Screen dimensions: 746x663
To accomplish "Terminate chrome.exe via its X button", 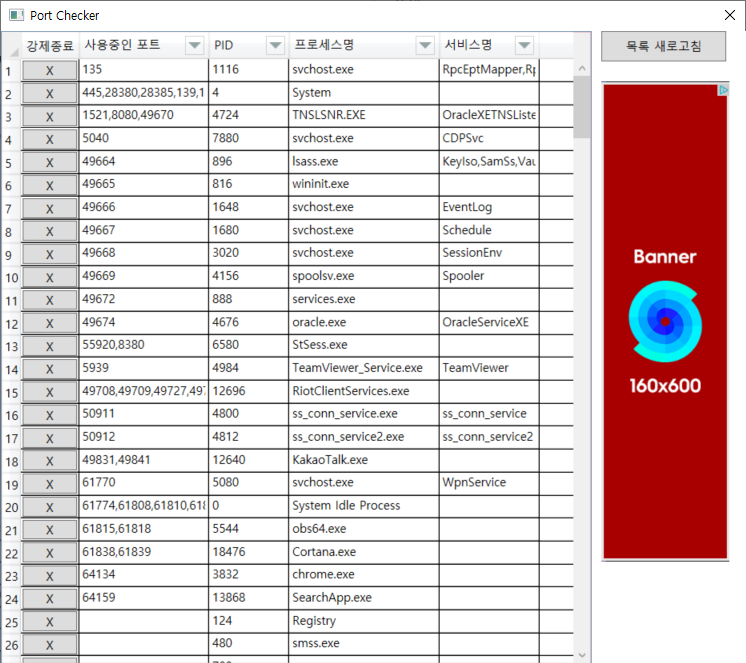I will pos(49,576).
